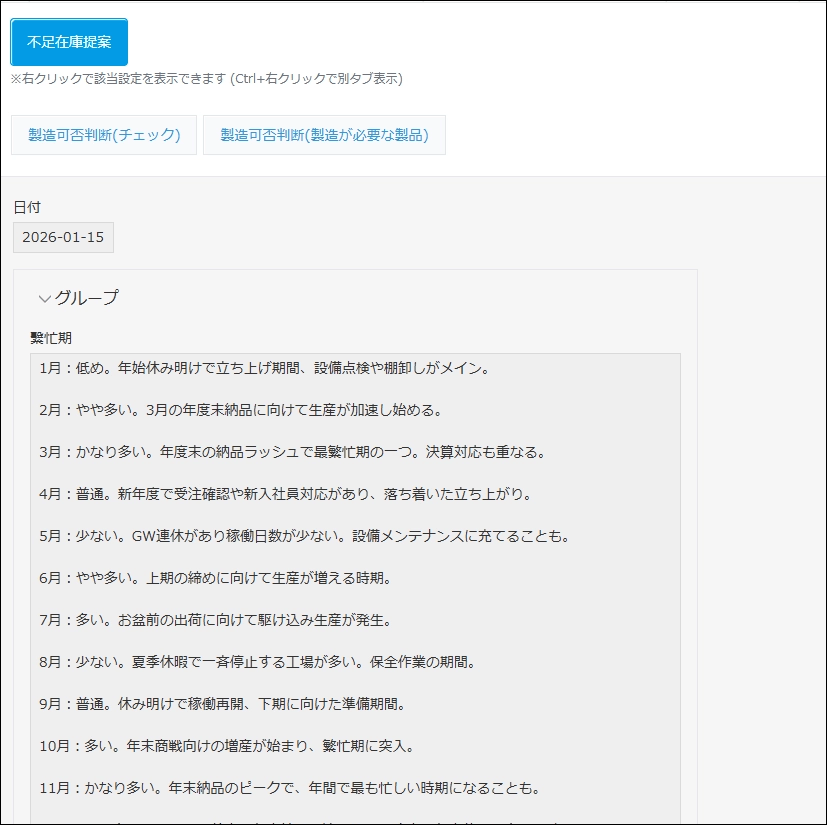Click the line starting 2月:やや多い

[241, 410]
